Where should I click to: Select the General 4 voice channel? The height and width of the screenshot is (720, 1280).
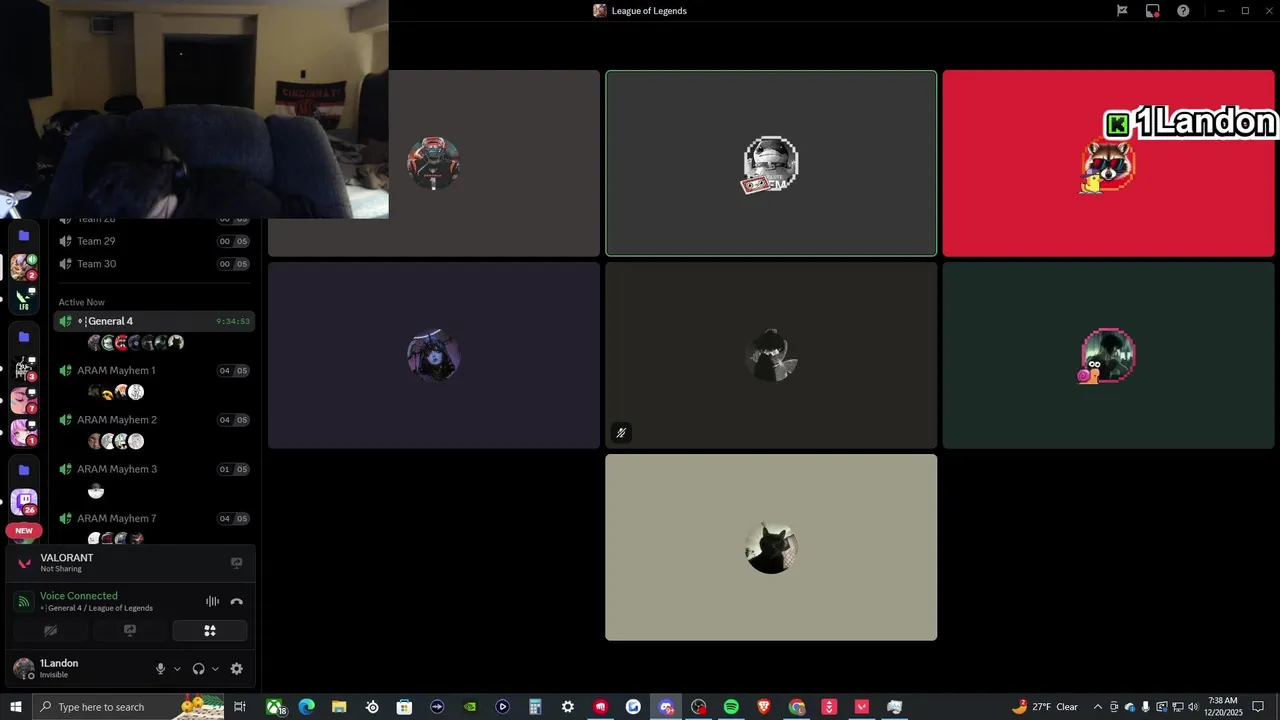click(154, 321)
